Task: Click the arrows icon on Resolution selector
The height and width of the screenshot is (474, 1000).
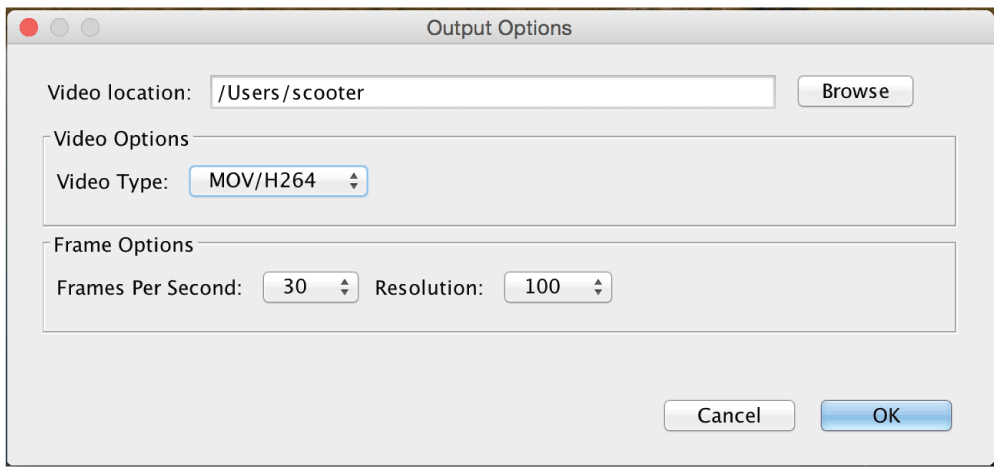Action: (x=598, y=288)
